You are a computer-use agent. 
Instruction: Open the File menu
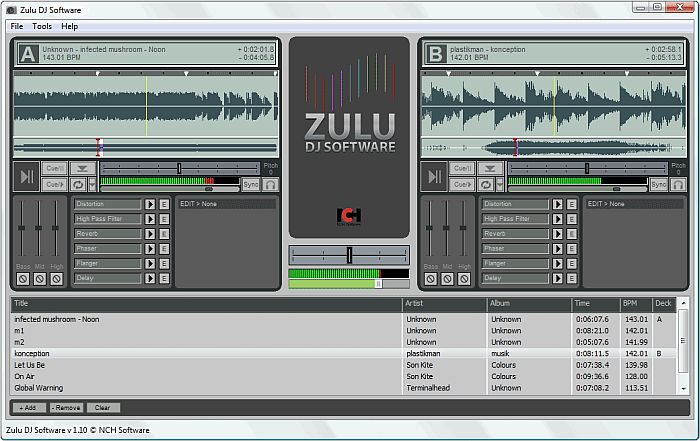[x=17, y=26]
